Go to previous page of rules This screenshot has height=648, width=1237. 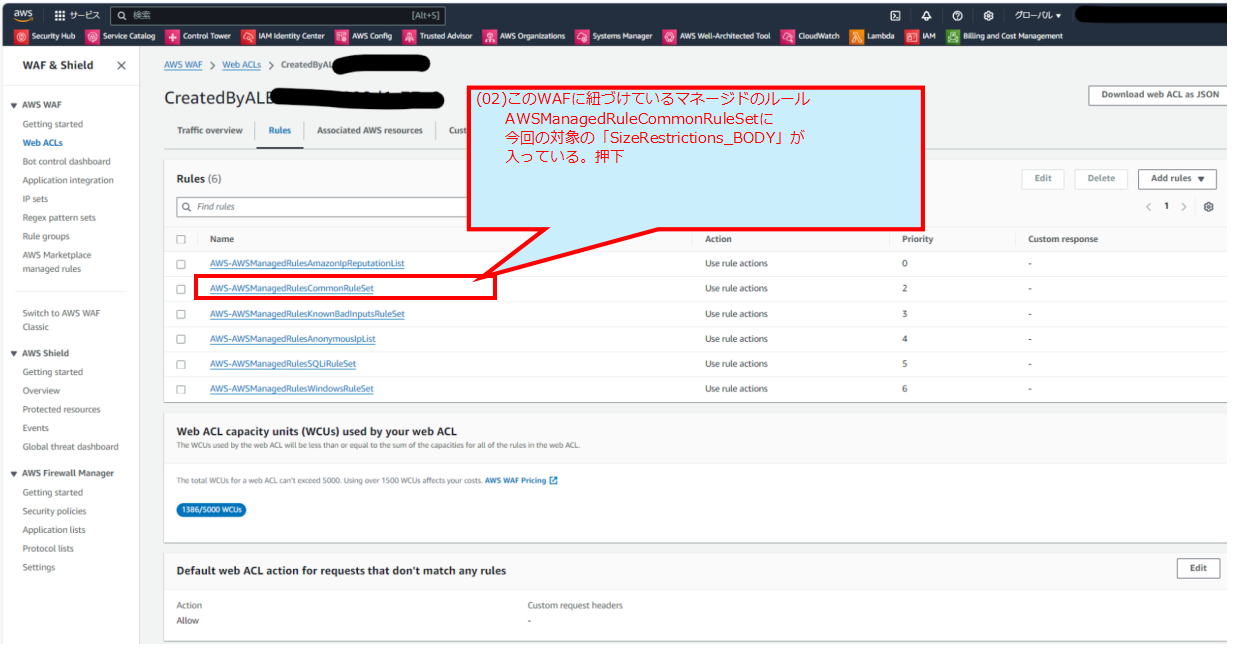pyautogui.click(x=1148, y=207)
